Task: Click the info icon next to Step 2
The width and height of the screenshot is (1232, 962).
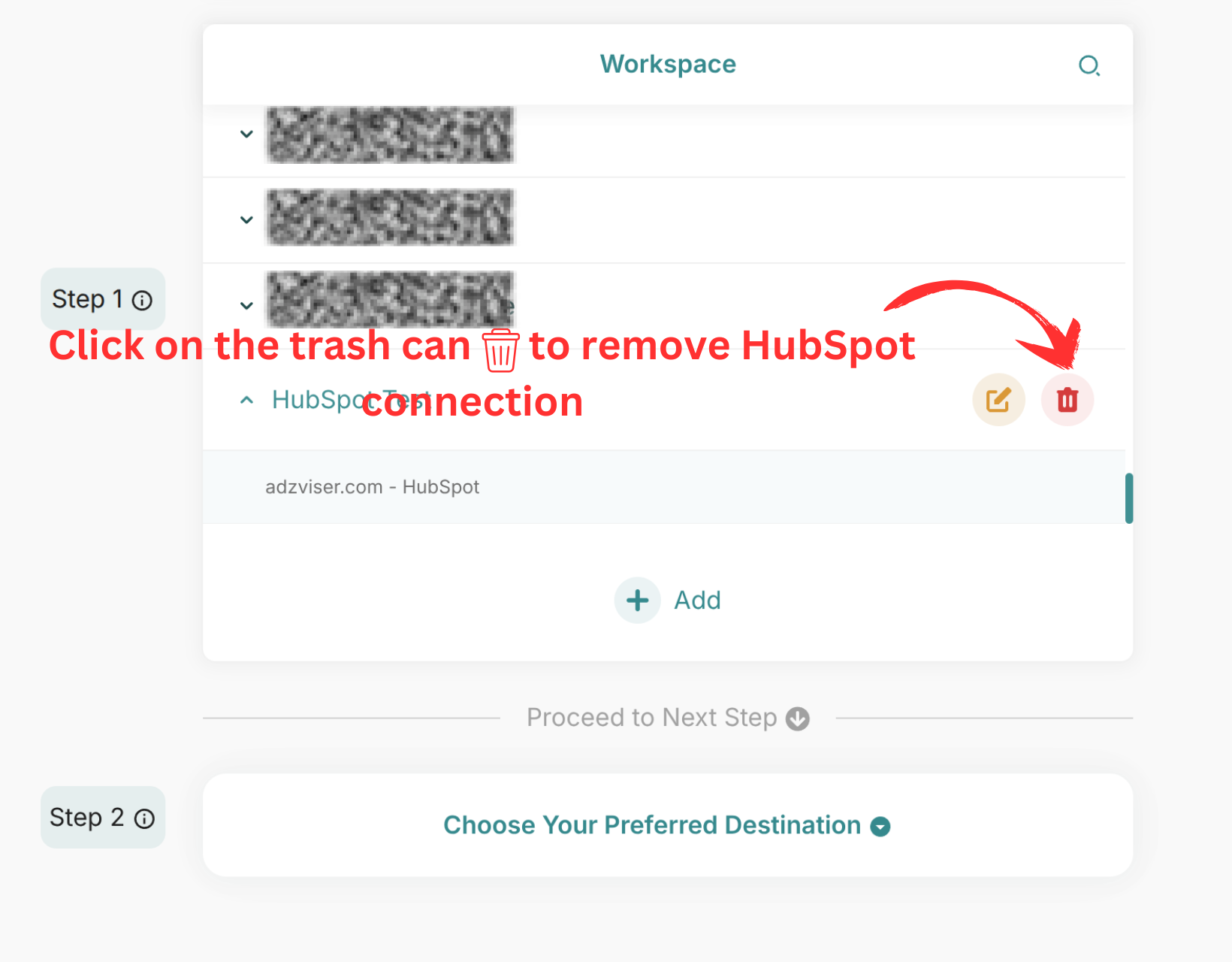Action: coord(144,818)
